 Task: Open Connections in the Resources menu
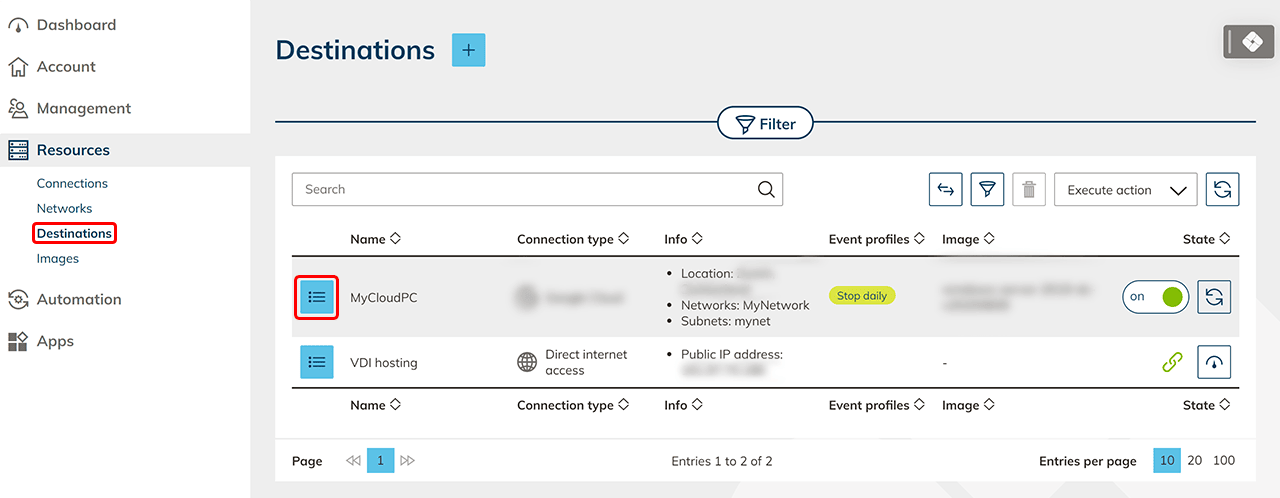(72, 183)
